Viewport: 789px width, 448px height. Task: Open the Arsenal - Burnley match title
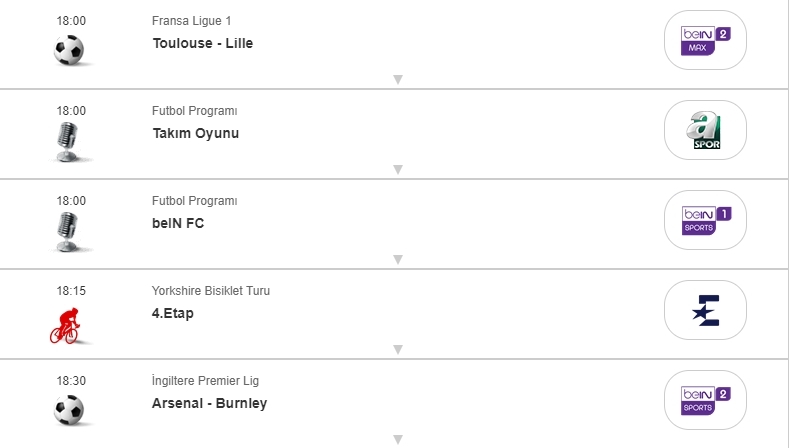tap(209, 403)
